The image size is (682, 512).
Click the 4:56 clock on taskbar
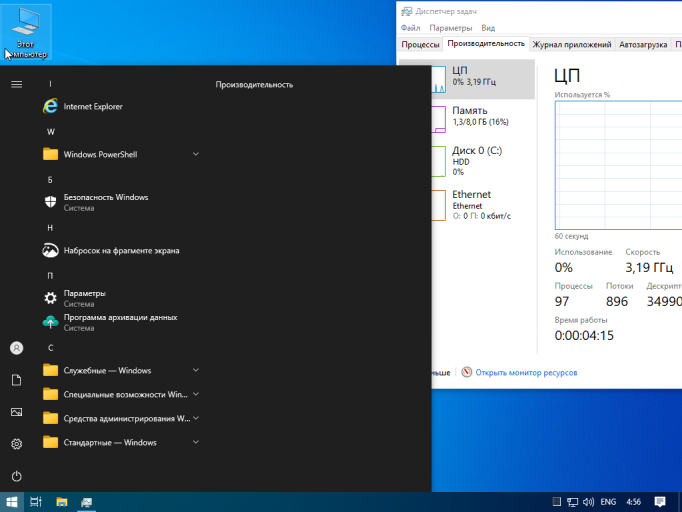634,502
